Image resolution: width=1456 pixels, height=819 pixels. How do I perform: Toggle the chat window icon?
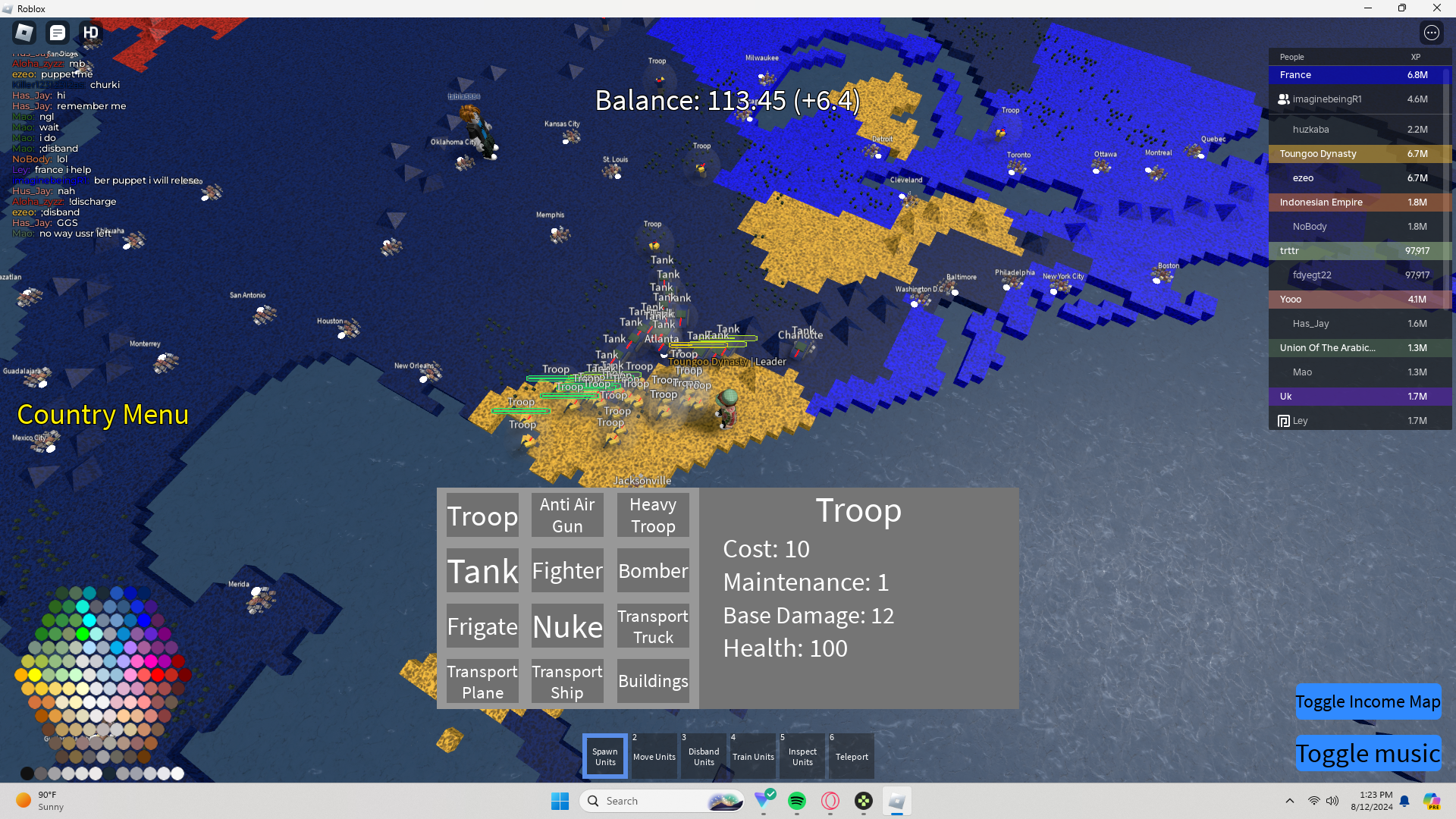(x=58, y=33)
